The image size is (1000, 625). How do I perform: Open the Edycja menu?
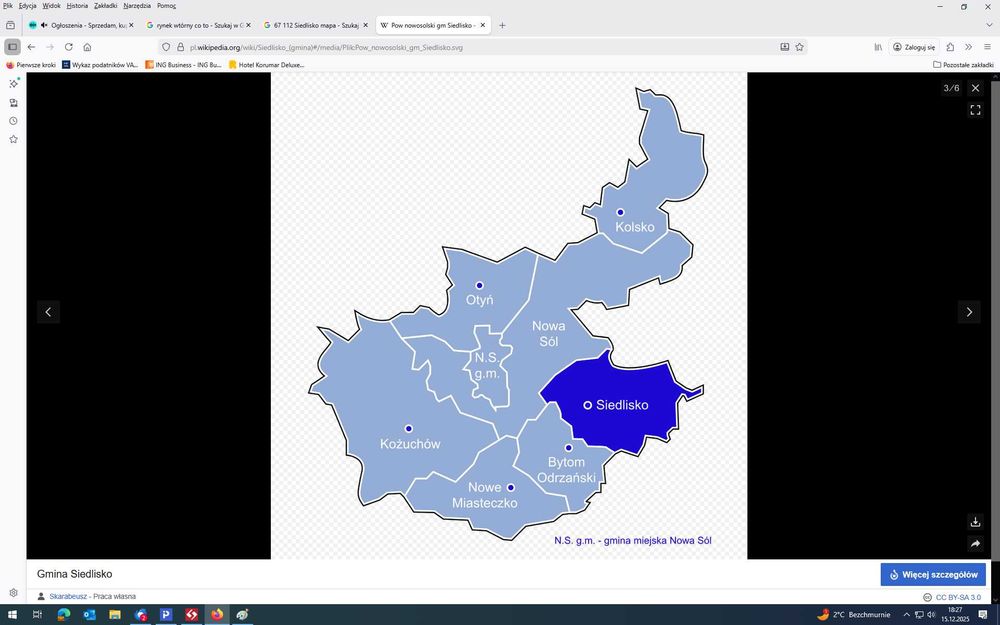[x=27, y=5]
